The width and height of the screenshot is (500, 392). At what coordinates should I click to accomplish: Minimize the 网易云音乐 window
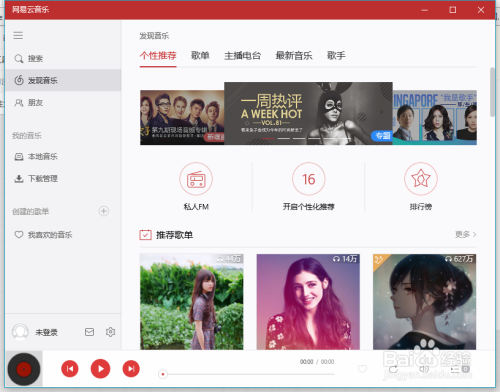coord(424,10)
